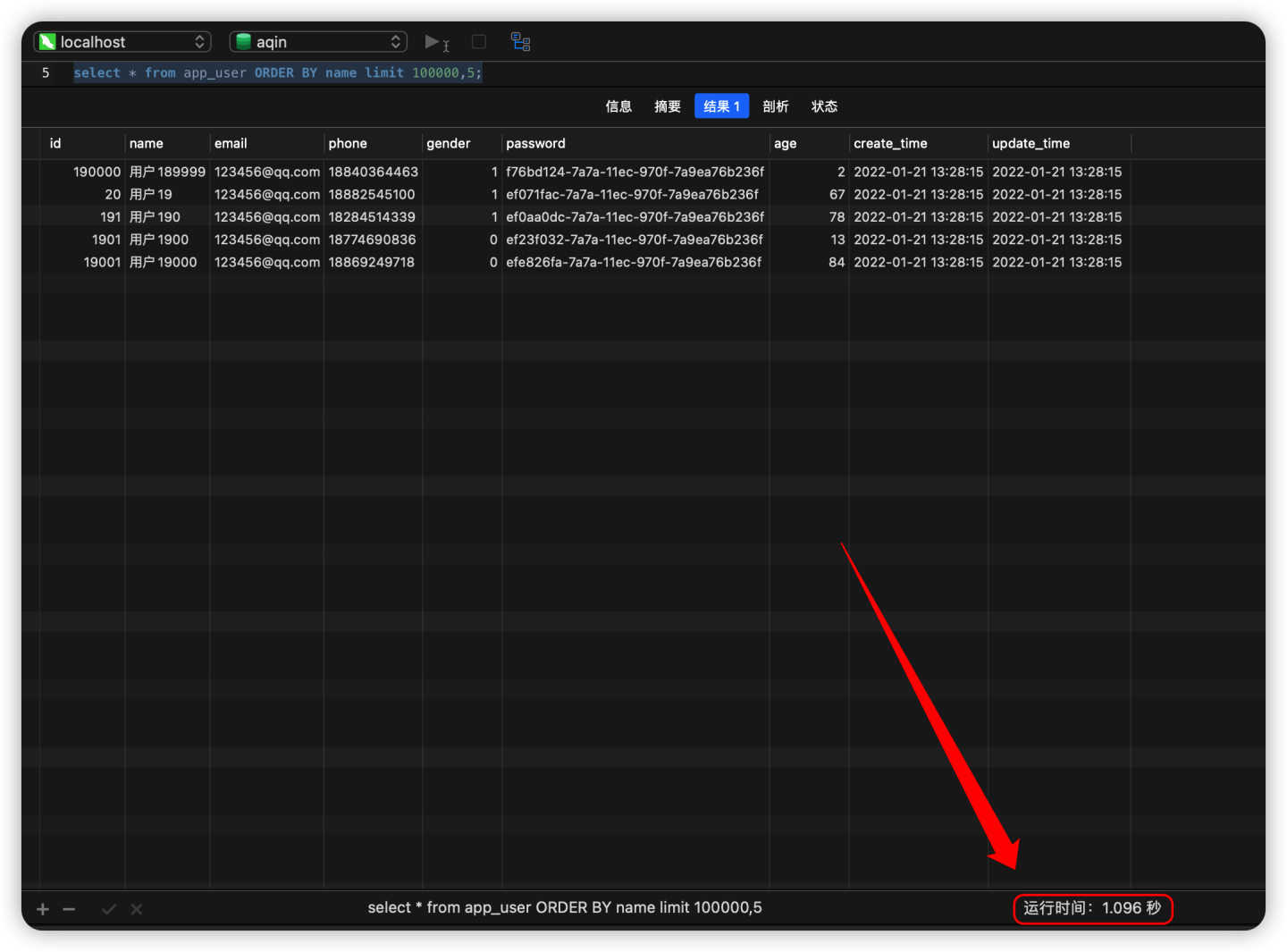The image size is (1287, 952).
Task: Click the update_time column header
Action: click(x=1059, y=143)
